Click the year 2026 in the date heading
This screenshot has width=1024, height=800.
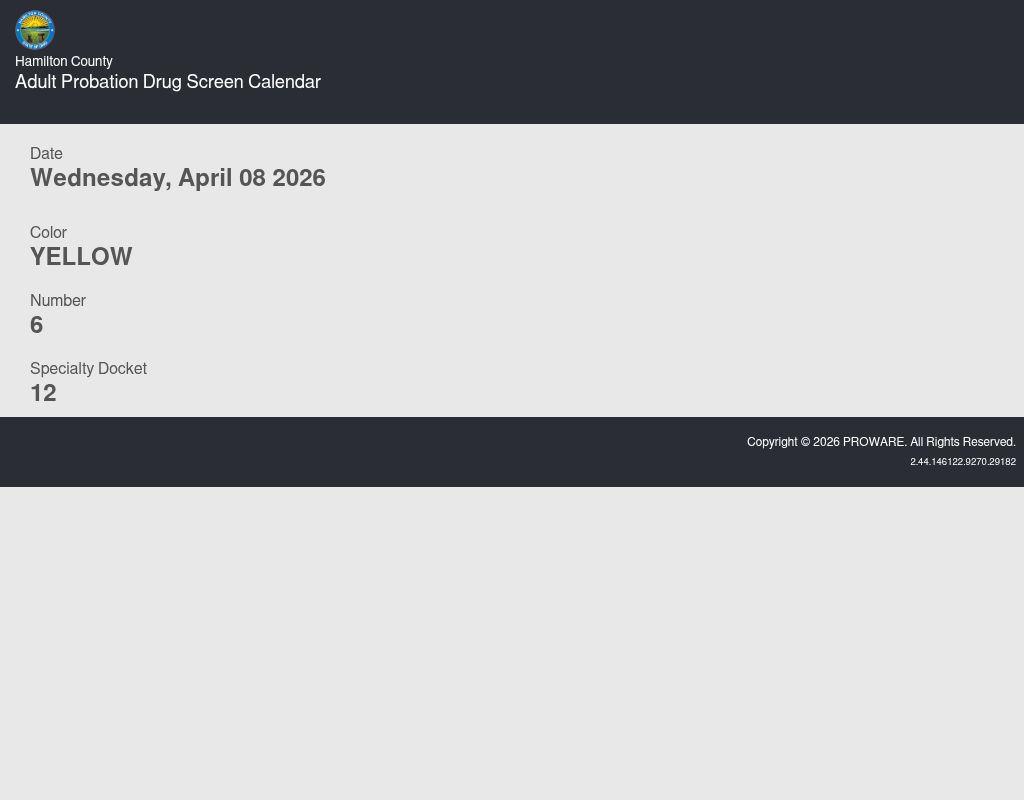pyautogui.click(x=299, y=178)
